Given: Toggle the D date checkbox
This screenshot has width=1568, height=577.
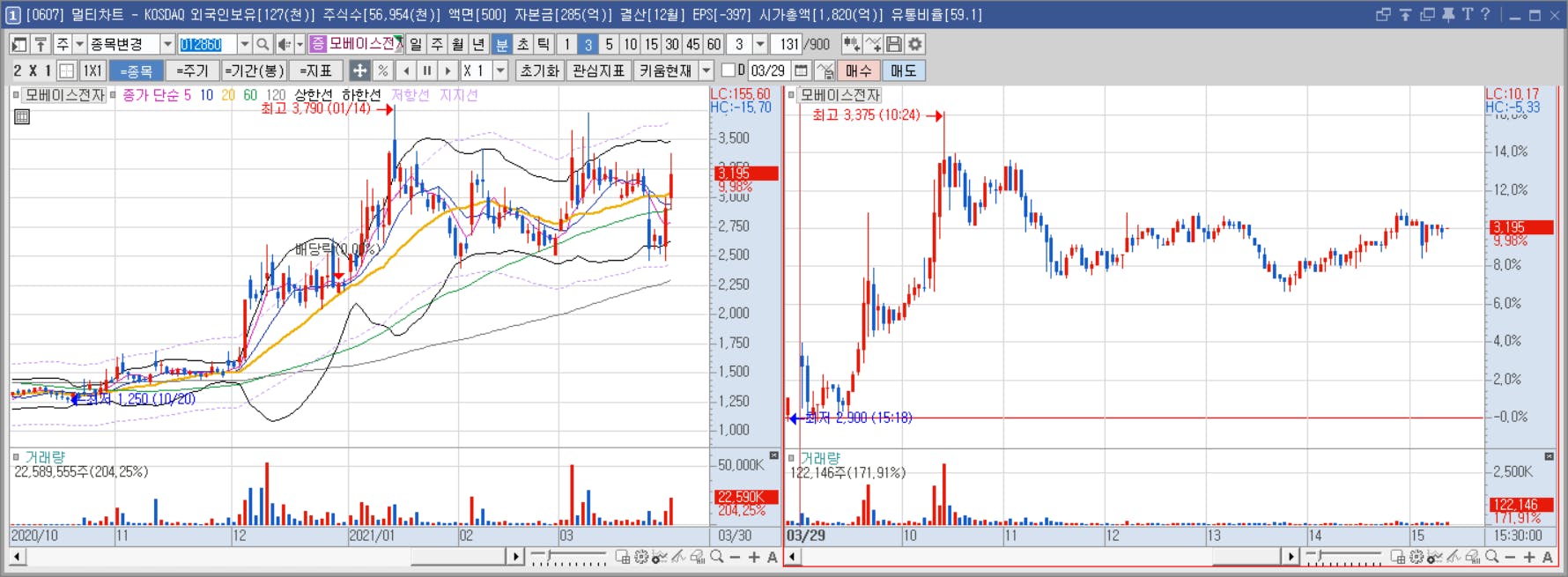Looking at the screenshot, I should pyautogui.click(x=729, y=70).
